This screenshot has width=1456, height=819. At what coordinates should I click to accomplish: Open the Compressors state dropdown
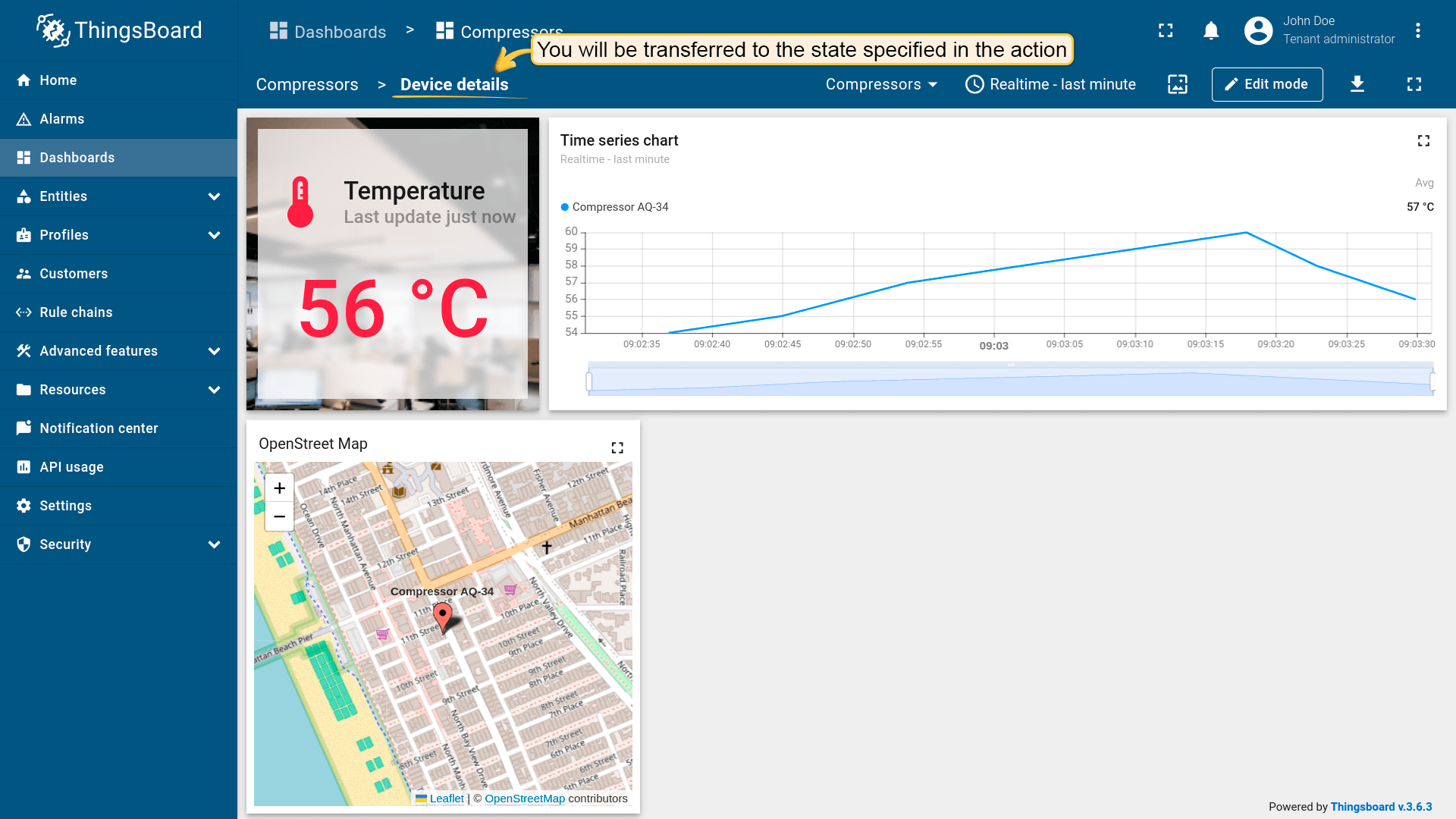(x=881, y=84)
